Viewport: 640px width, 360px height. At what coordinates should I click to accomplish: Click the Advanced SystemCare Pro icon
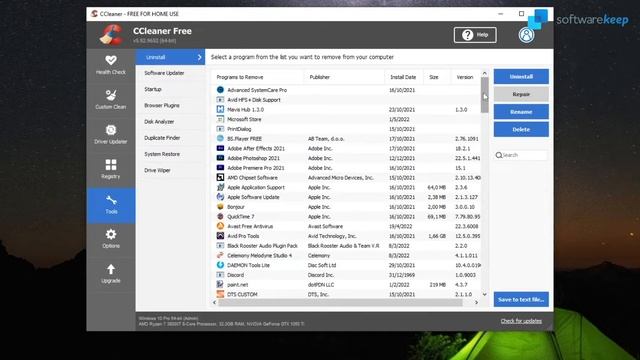click(220, 90)
